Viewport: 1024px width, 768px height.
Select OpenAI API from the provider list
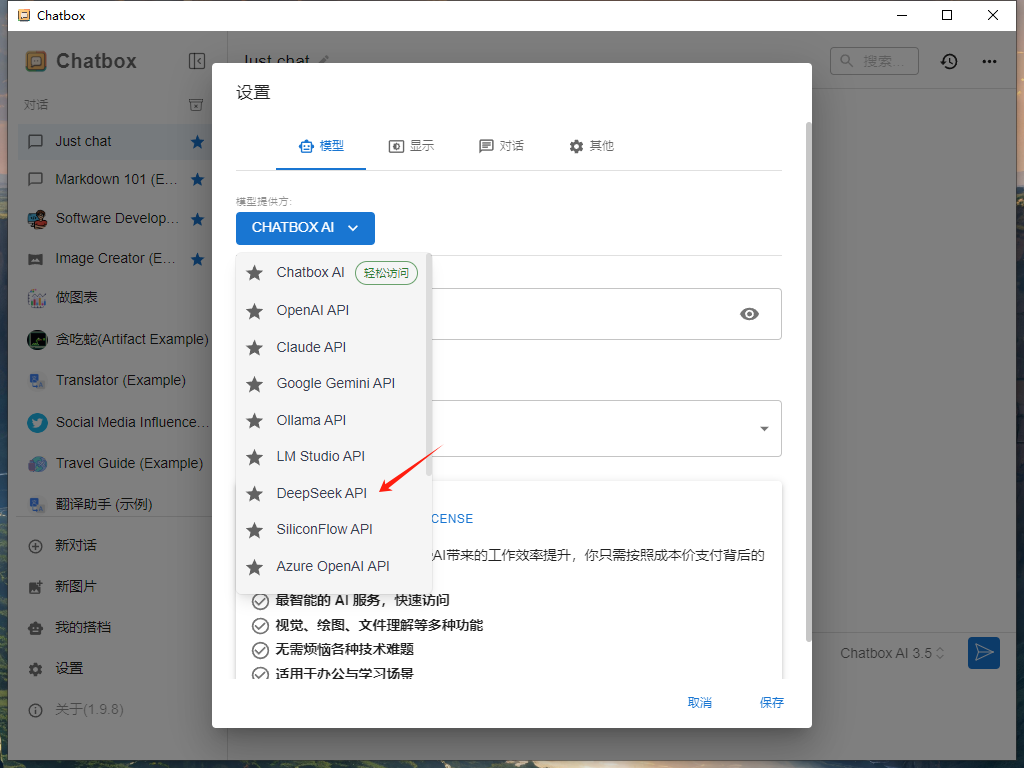click(331, 311)
